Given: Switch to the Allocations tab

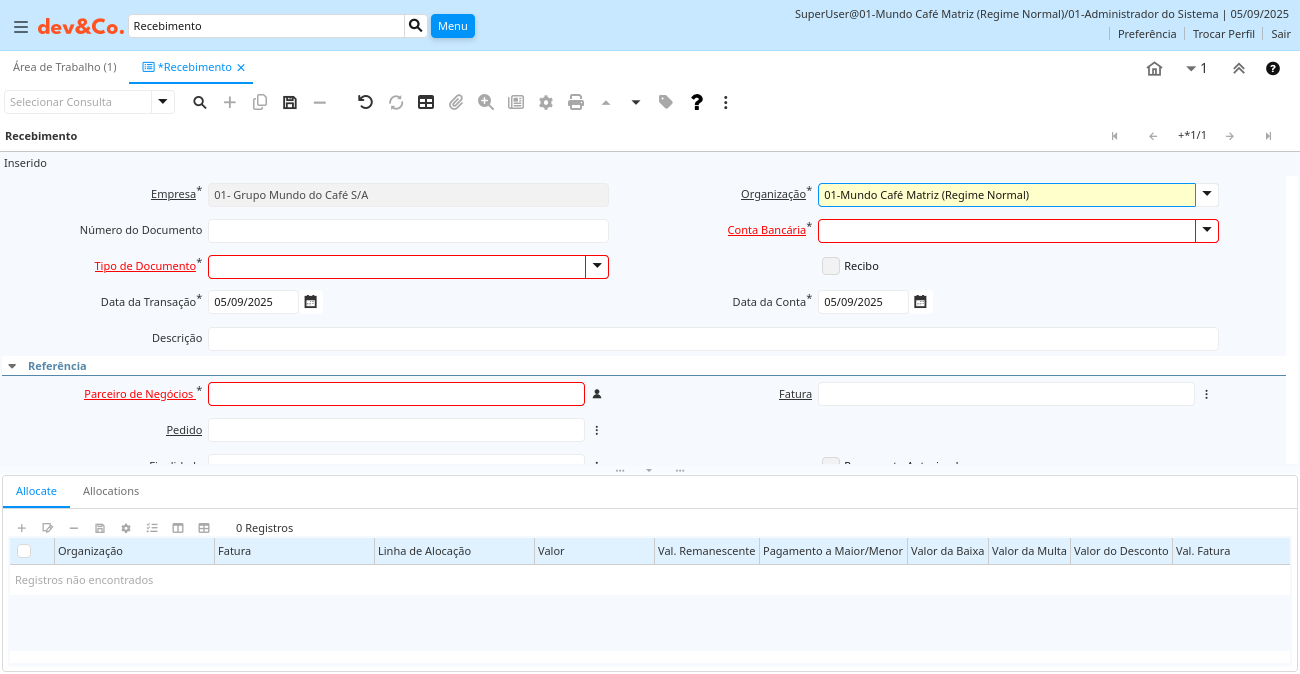Looking at the screenshot, I should (111, 491).
